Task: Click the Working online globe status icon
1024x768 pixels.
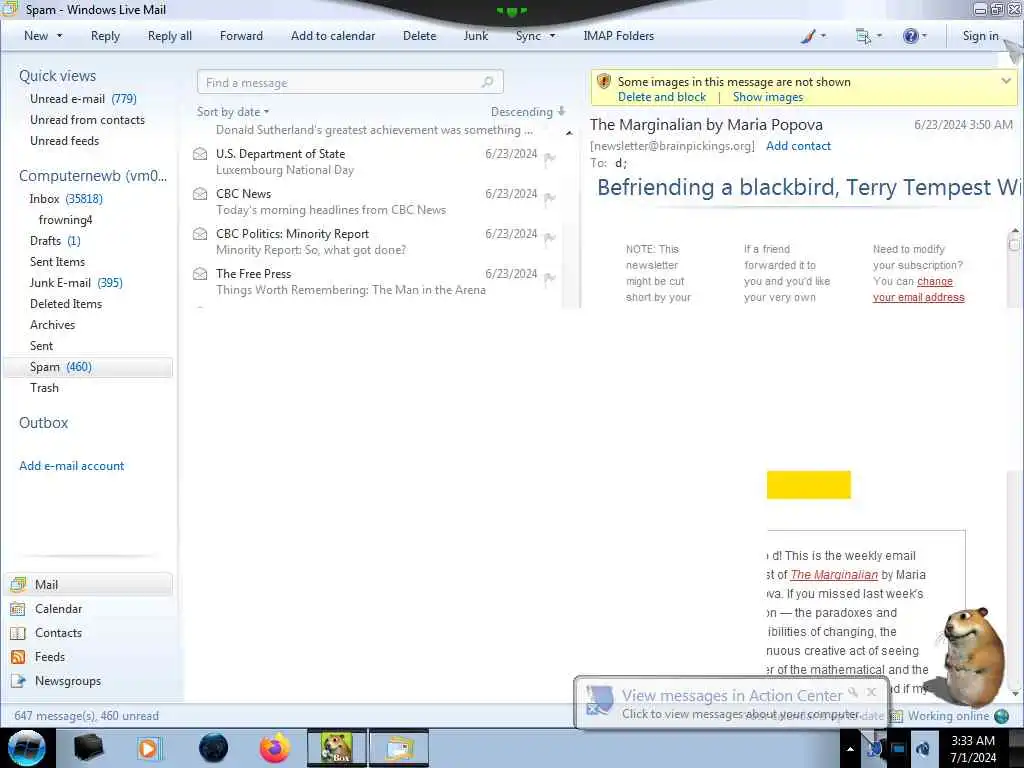Action: point(1002,716)
